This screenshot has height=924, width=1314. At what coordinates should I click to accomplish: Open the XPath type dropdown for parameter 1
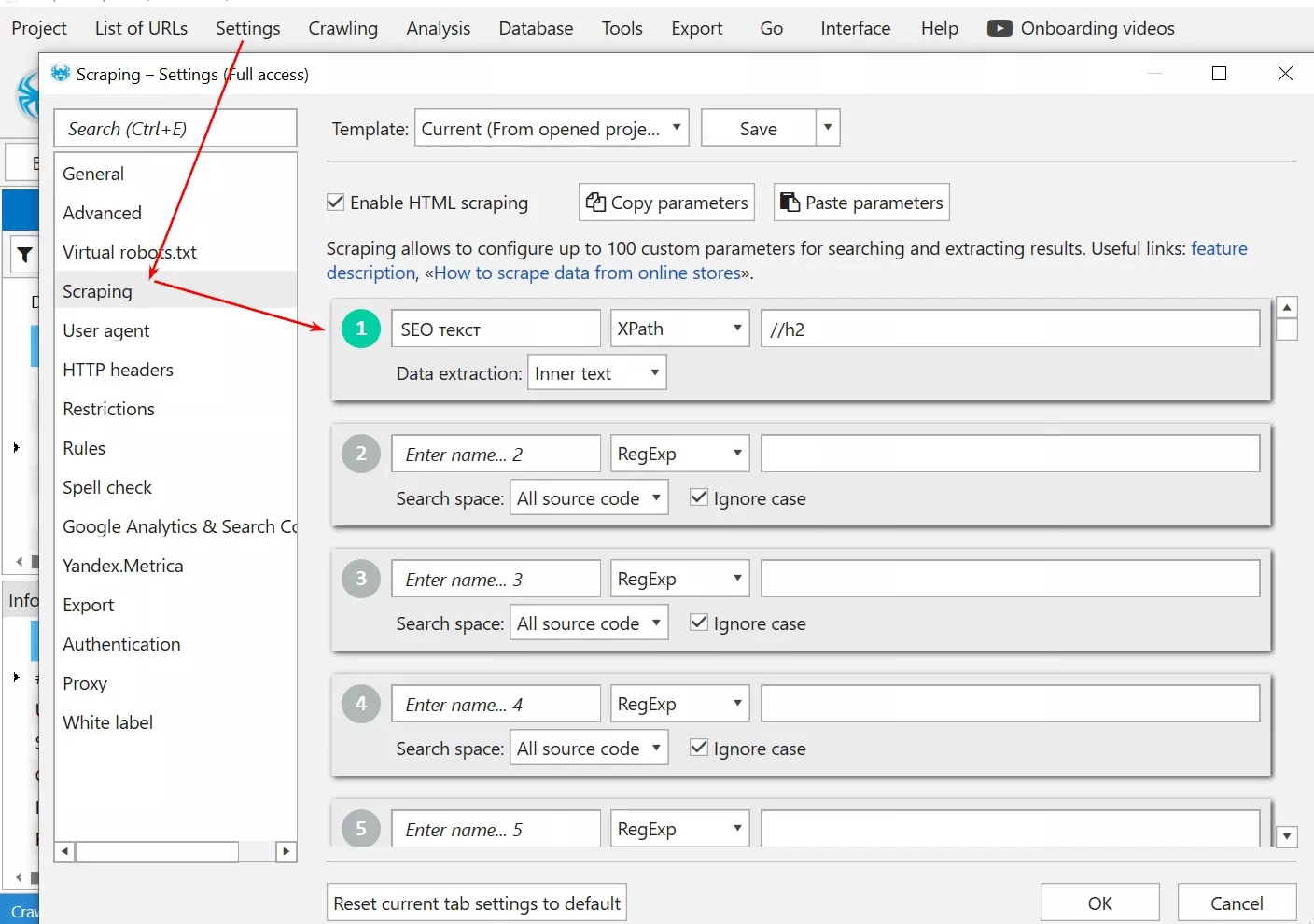679,329
